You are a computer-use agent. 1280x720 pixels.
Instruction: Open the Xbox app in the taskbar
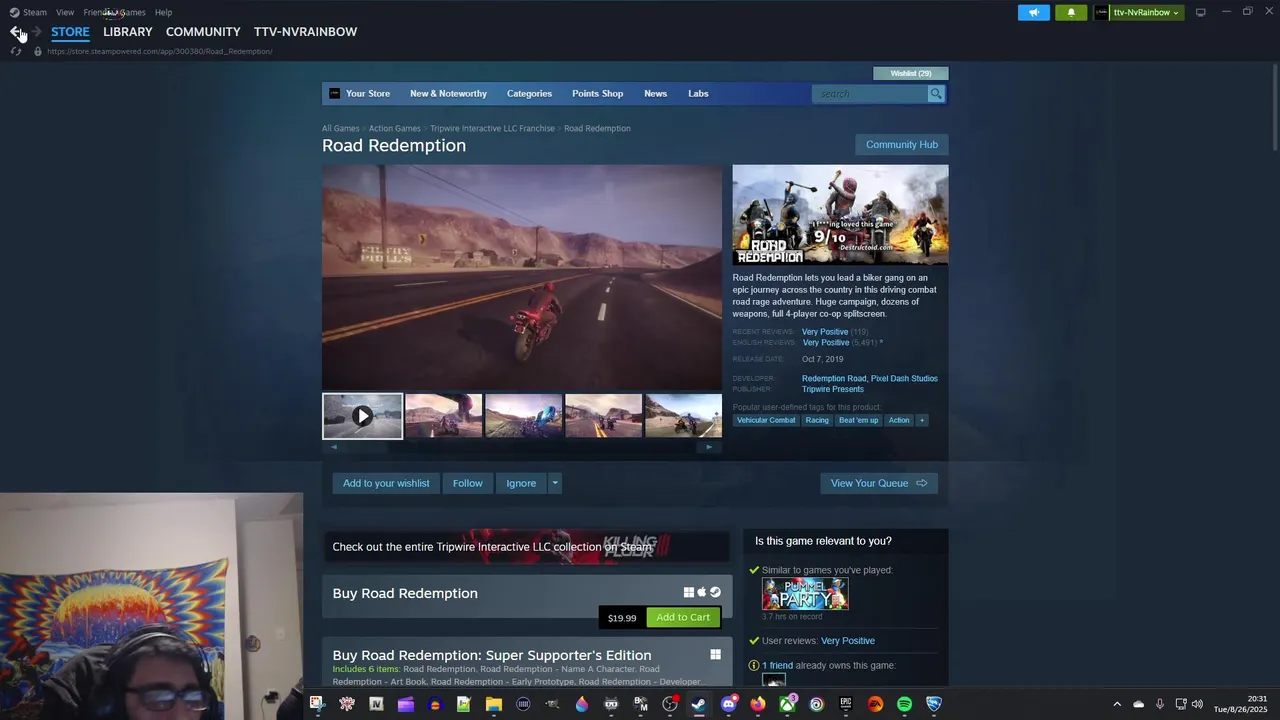[x=788, y=704]
